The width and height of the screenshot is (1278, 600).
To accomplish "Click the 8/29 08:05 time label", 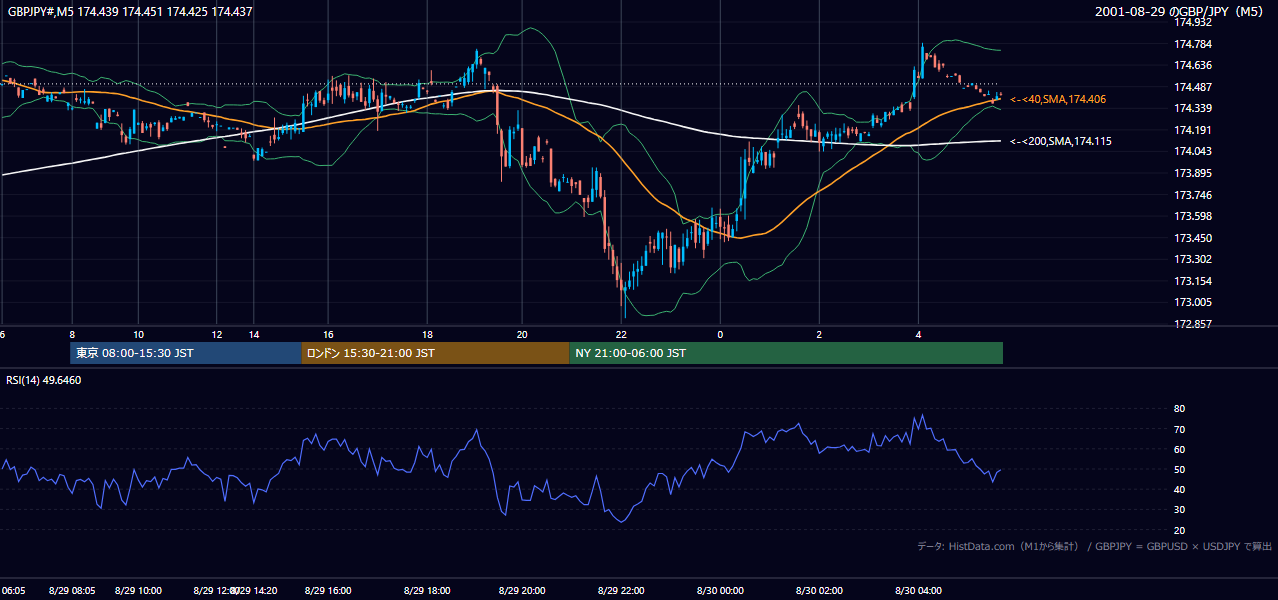I will pyautogui.click(x=70, y=591).
